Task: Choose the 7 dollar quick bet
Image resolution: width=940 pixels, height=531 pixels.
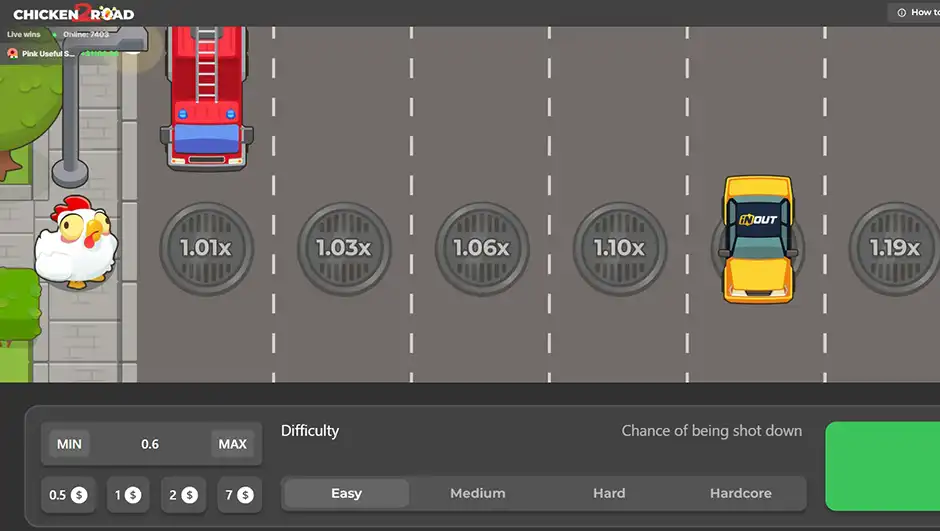Action: [x=239, y=495]
